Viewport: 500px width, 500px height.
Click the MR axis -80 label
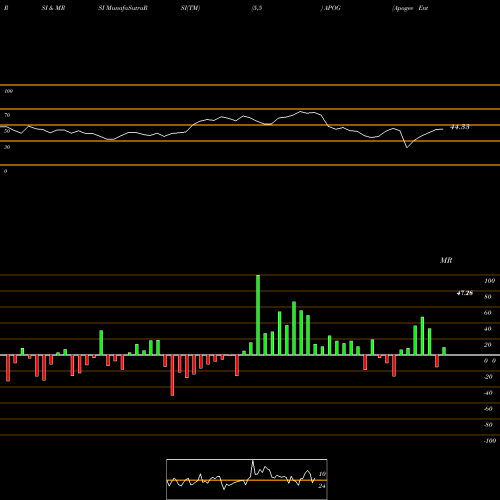[488, 425]
